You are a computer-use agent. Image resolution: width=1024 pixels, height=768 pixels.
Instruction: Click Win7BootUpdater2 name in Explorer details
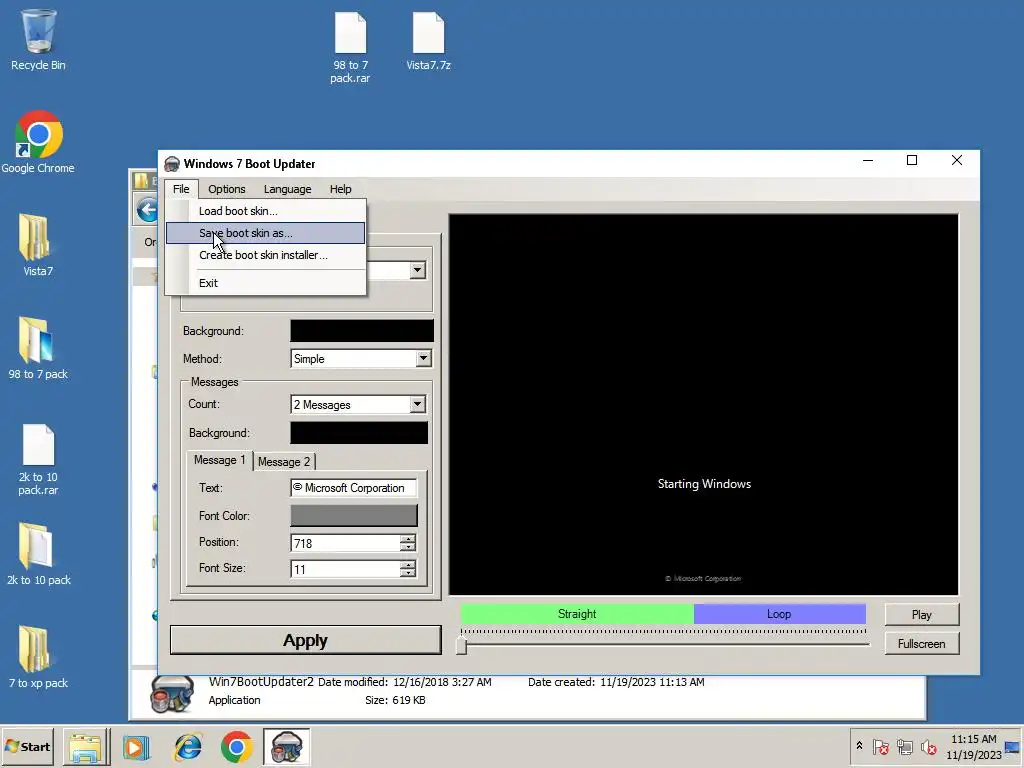(261, 682)
